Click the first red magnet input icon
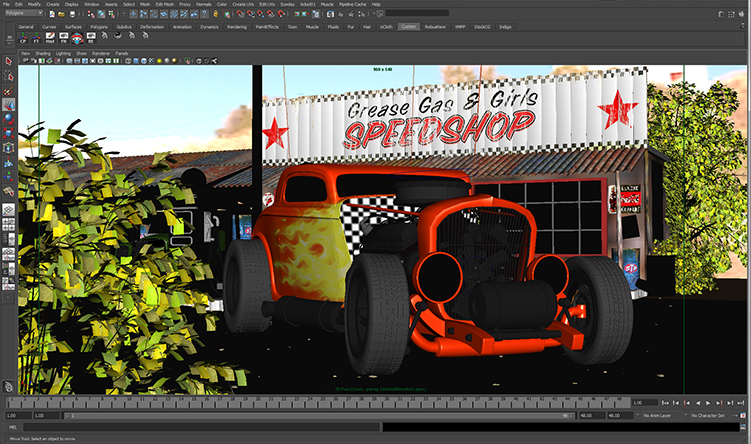Image resolution: width=751 pixels, height=444 pixels. (x=240, y=14)
